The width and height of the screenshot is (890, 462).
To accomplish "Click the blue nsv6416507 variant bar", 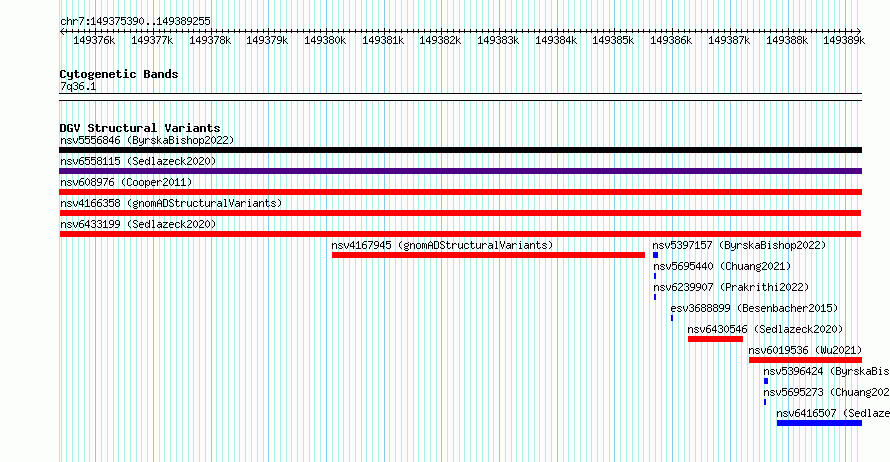I will point(819,423).
